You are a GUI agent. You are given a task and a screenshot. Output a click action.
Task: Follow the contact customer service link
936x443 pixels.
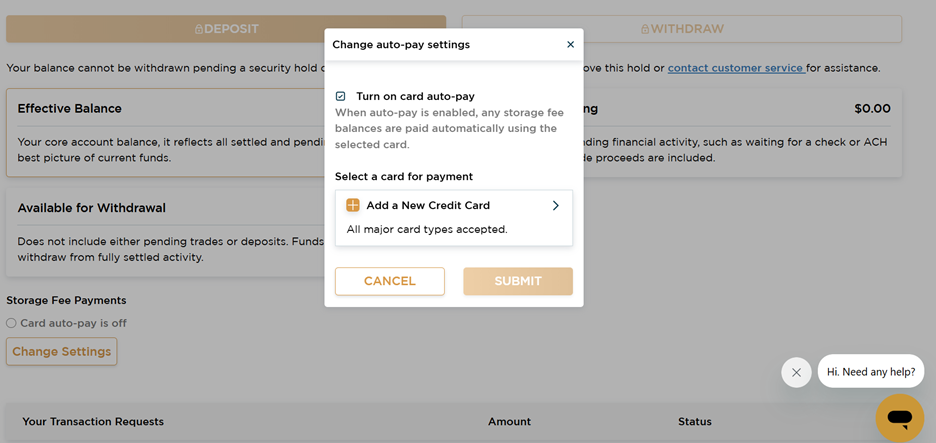(737, 68)
